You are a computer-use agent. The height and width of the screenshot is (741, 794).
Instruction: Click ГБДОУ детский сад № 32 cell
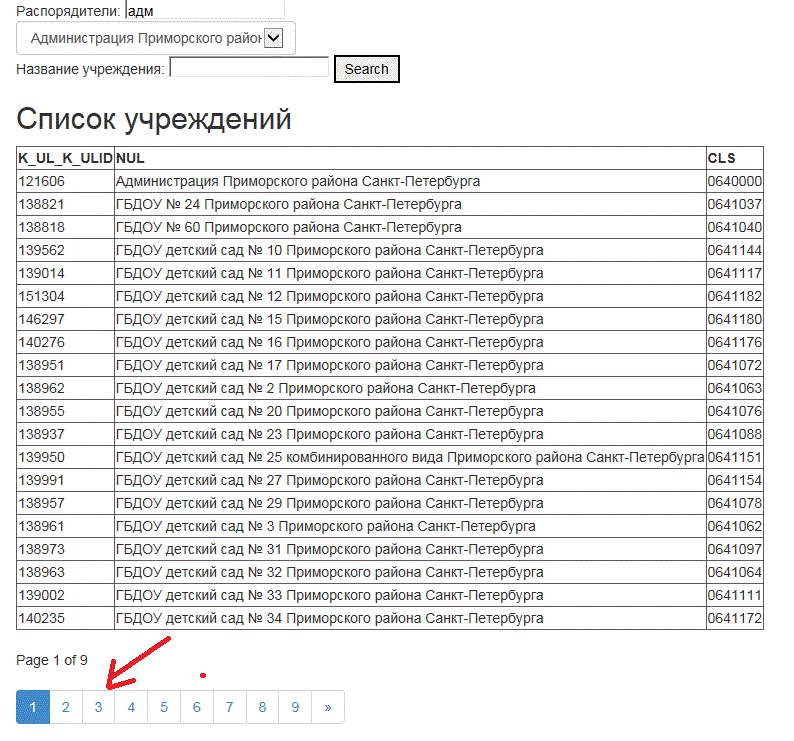pyautogui.click(x=410, y=572)
